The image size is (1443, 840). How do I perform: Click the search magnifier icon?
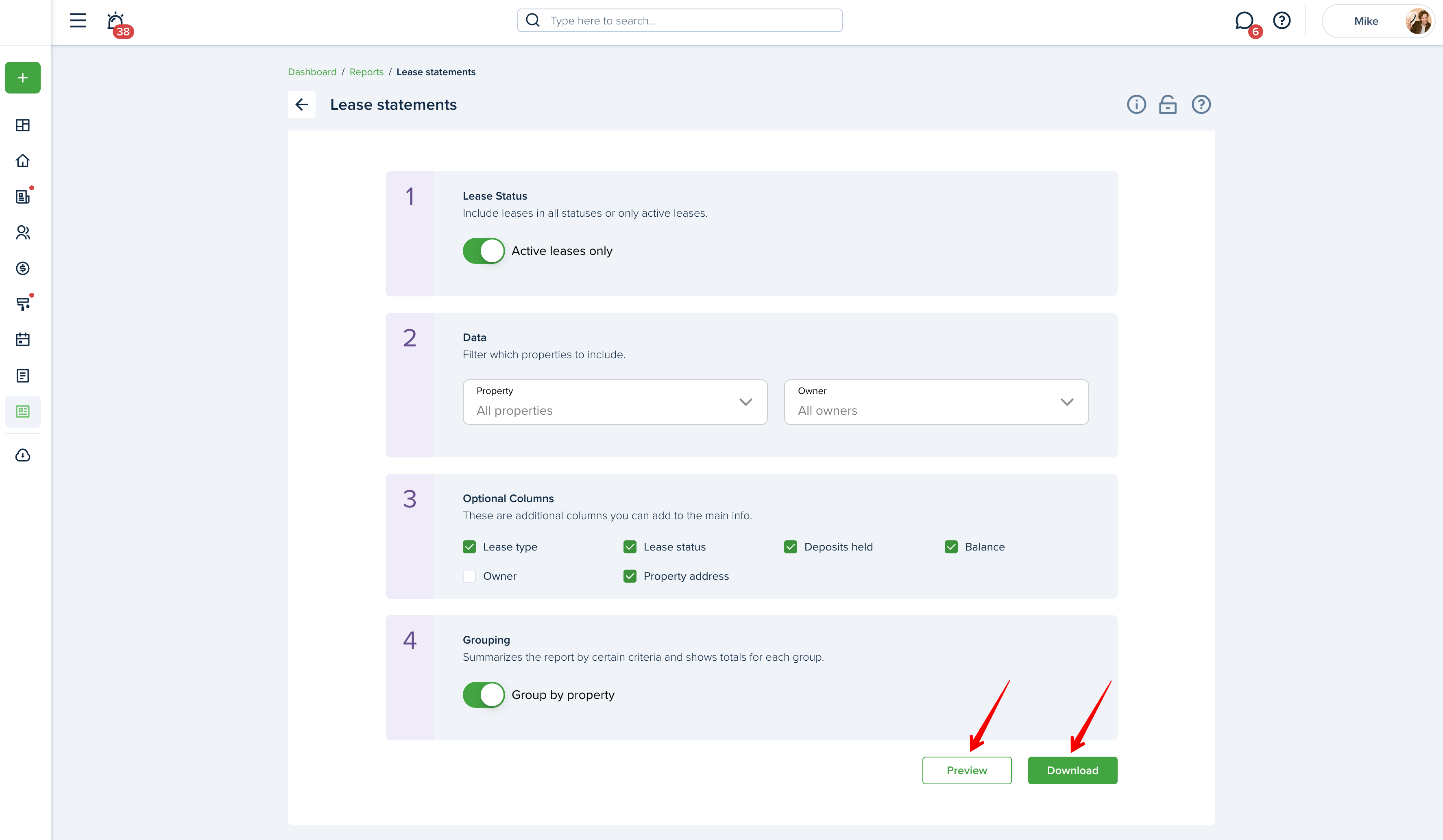pos(532,21)
